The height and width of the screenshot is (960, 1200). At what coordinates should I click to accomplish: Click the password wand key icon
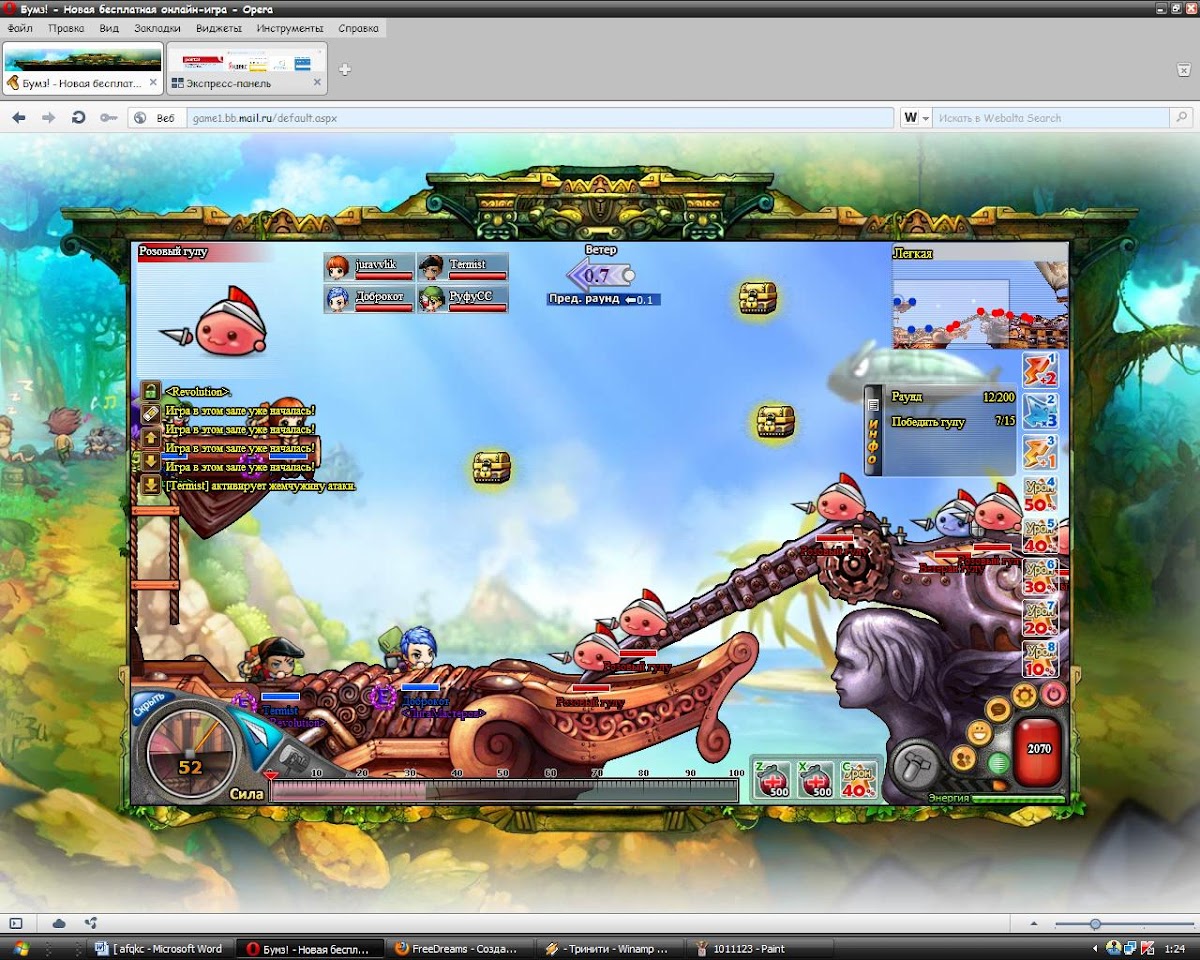pos(108,118)
